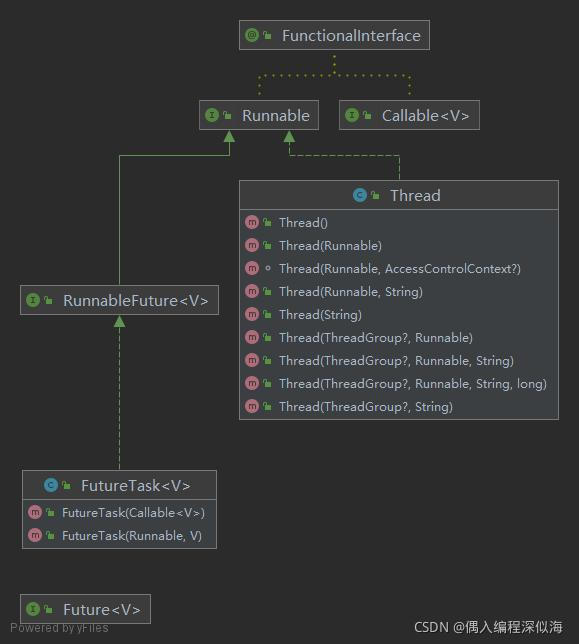This screenshot has width=579, height=644.
Task: Select the Thread(String) constructor row
Action: [x=399, y=315]
